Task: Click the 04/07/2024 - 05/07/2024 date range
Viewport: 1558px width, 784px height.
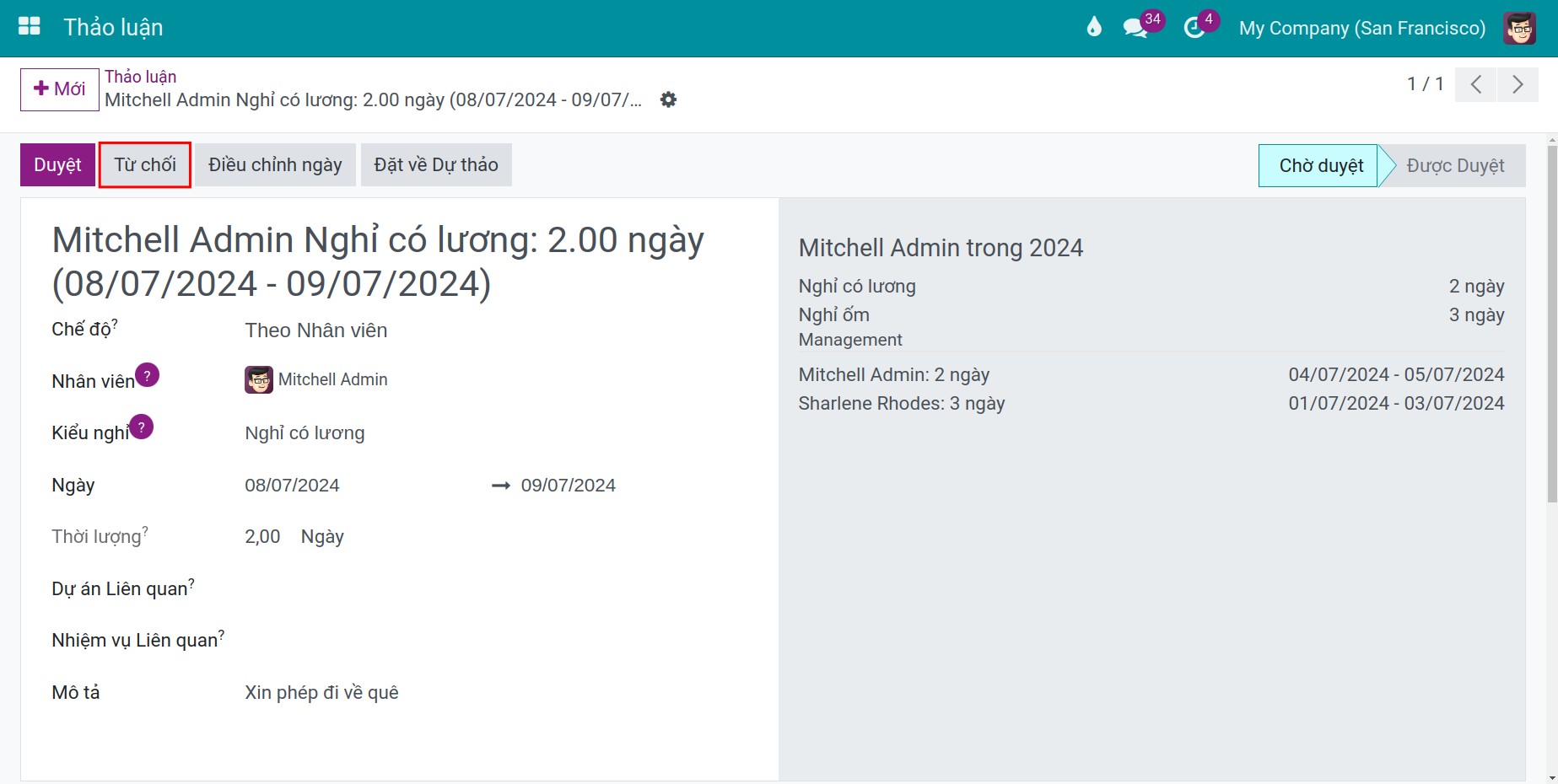Action: tap(1396, 375)
